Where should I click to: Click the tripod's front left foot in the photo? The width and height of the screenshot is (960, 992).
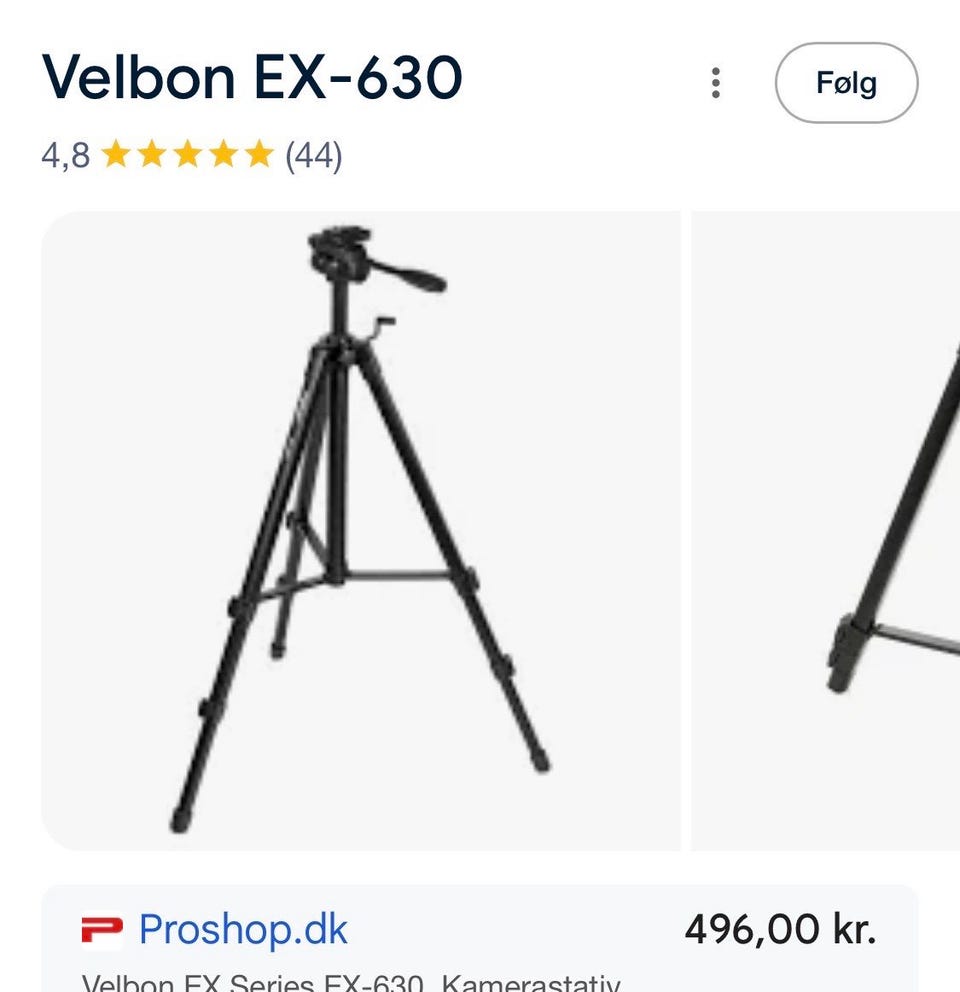click(180, 820)
